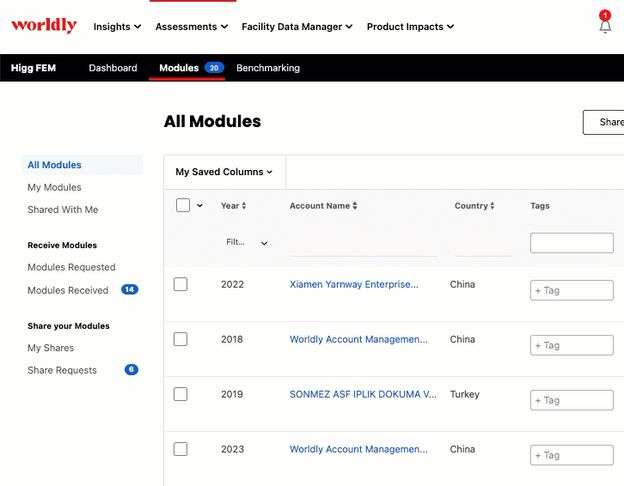Click the Worldly logo
The width and height of the screenshot is (624, 486).
coord(44,25)
